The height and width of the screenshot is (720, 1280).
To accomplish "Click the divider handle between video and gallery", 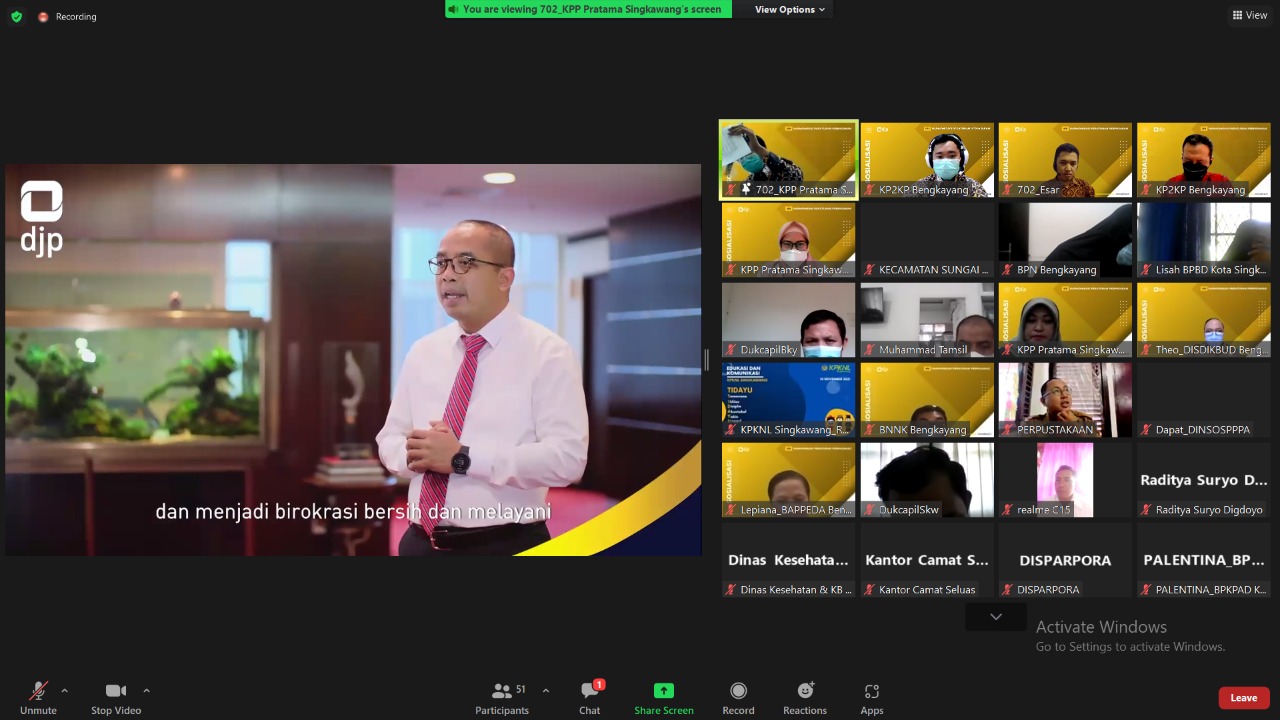I will (x=707, y=360).
